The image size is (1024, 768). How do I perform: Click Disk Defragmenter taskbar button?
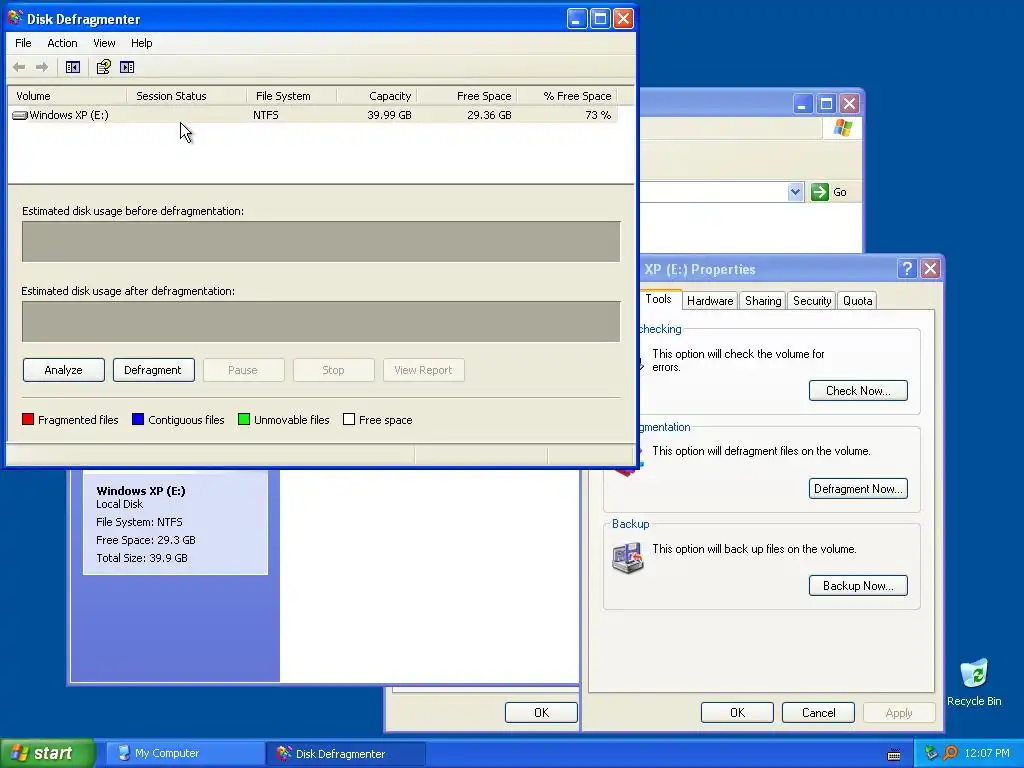click(x=346, y=754)
